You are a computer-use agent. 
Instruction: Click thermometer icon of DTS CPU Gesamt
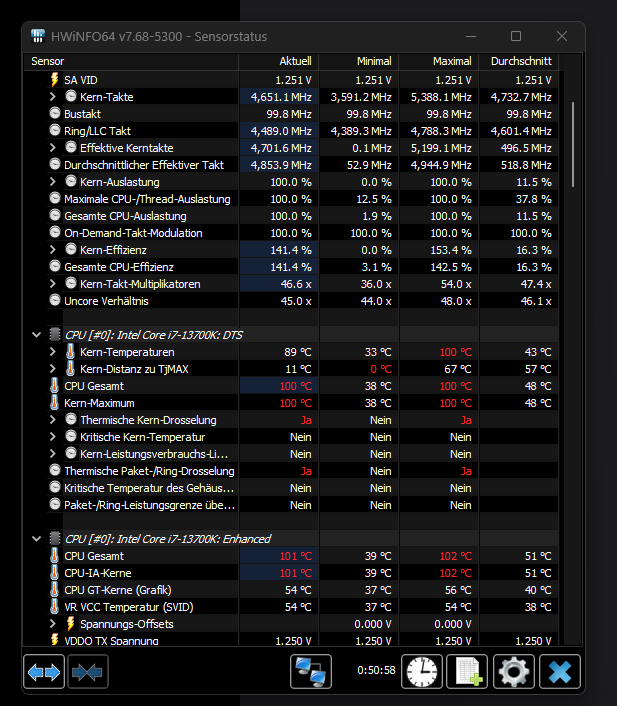(x=54, y=386)
